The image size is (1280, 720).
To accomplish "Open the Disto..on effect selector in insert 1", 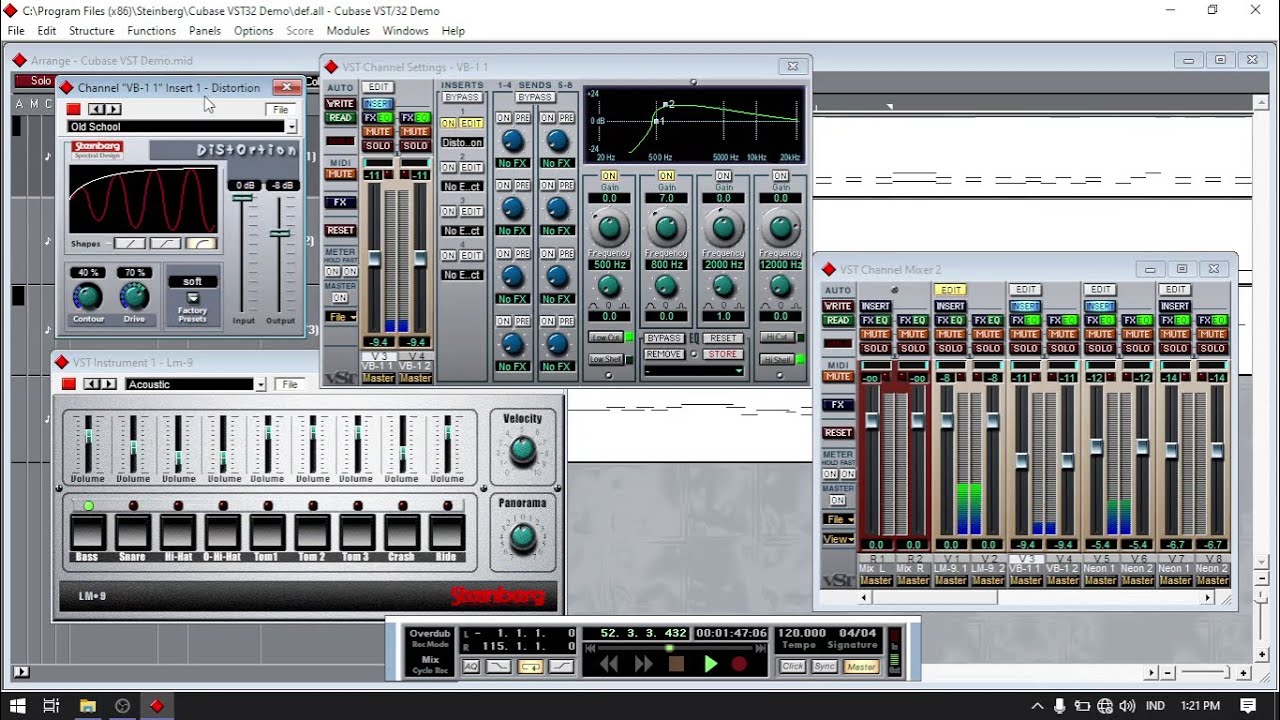I will coord(462,143).
